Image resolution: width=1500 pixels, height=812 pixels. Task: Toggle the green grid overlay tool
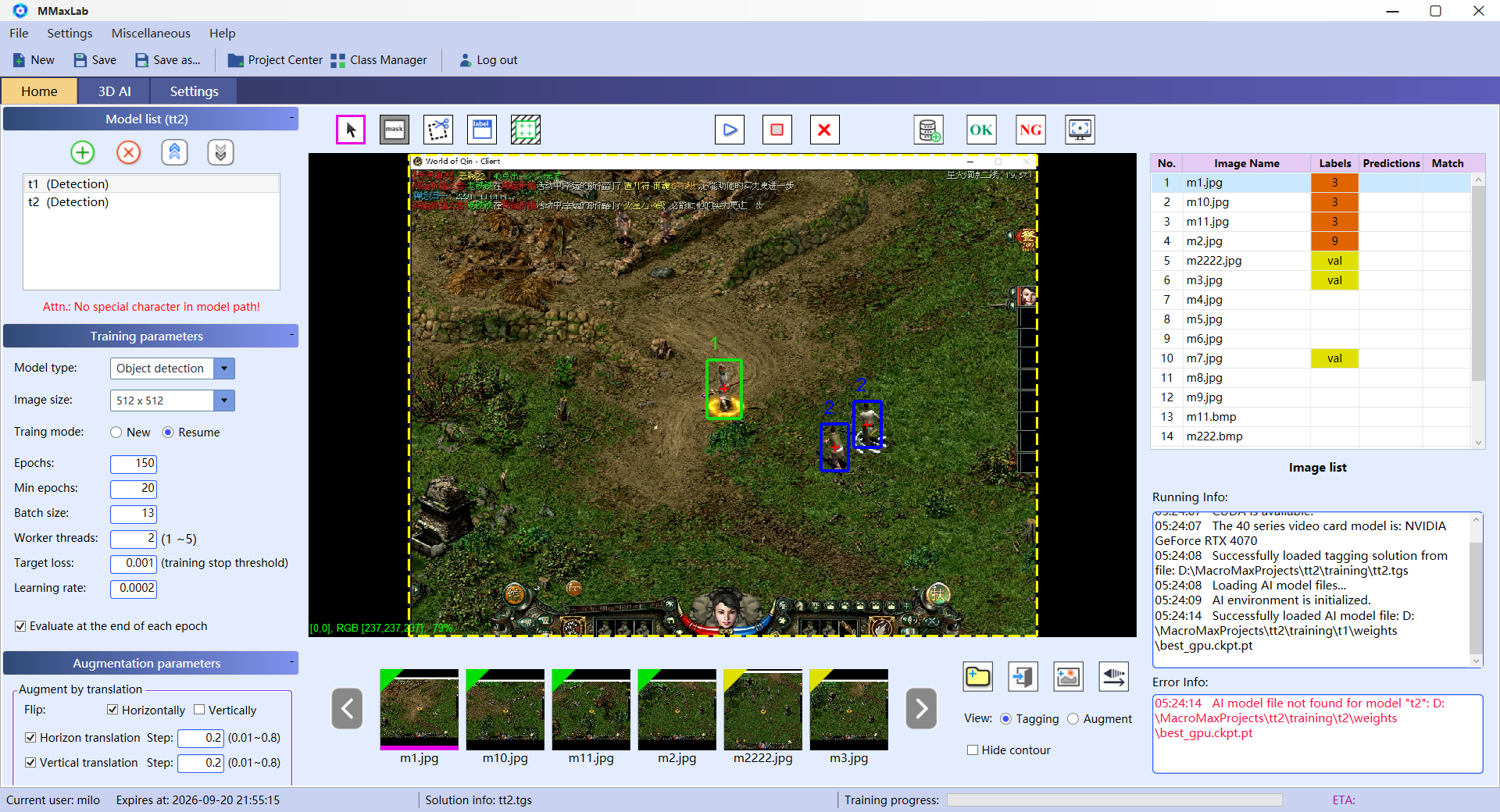point(526,130)
